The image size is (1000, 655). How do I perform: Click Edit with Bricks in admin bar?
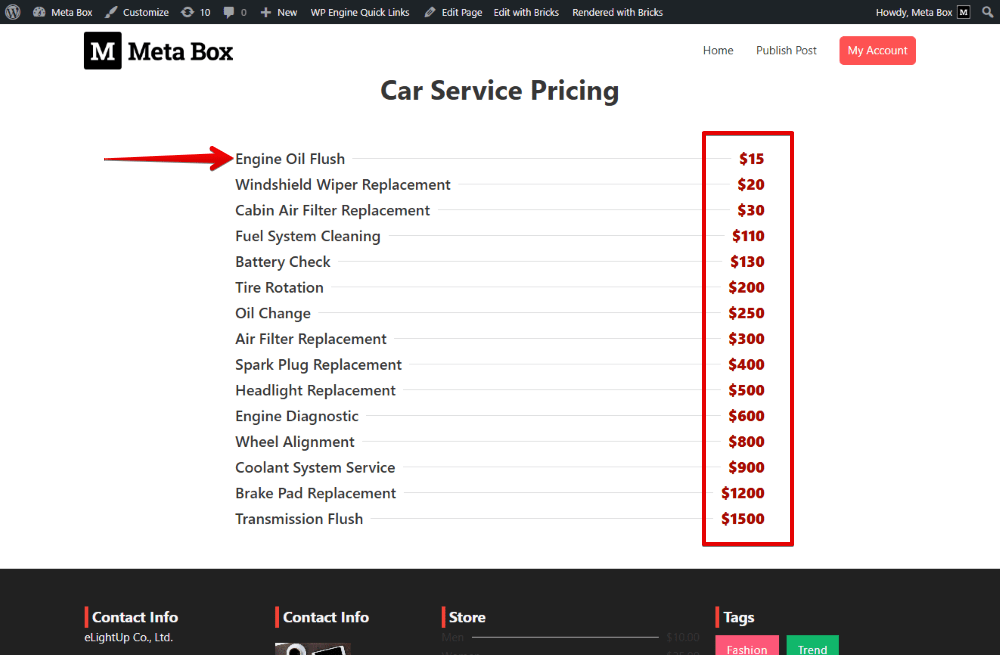click(x=526, y=11)
